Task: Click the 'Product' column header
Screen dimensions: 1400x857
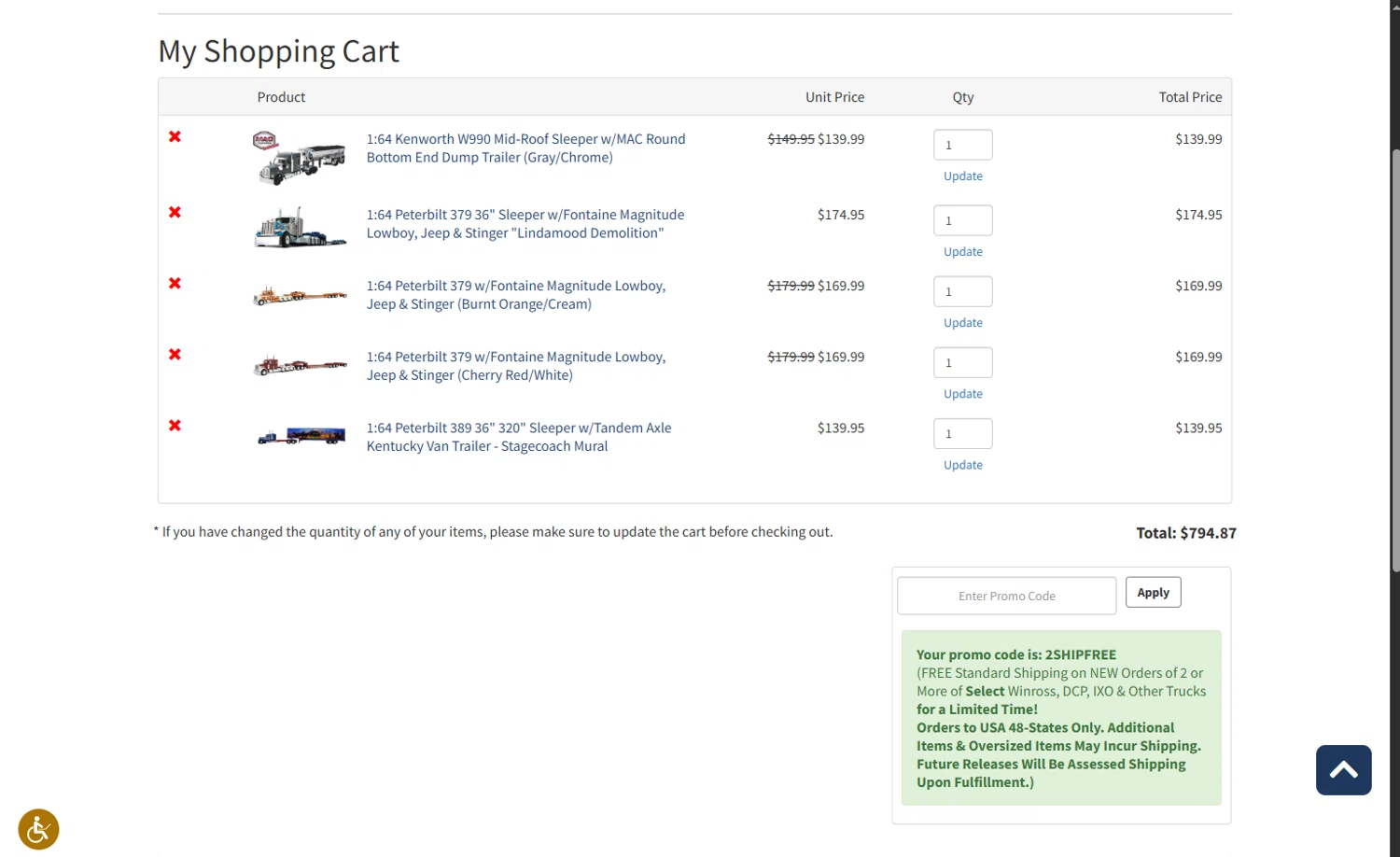Action: (x=281, y=97)
